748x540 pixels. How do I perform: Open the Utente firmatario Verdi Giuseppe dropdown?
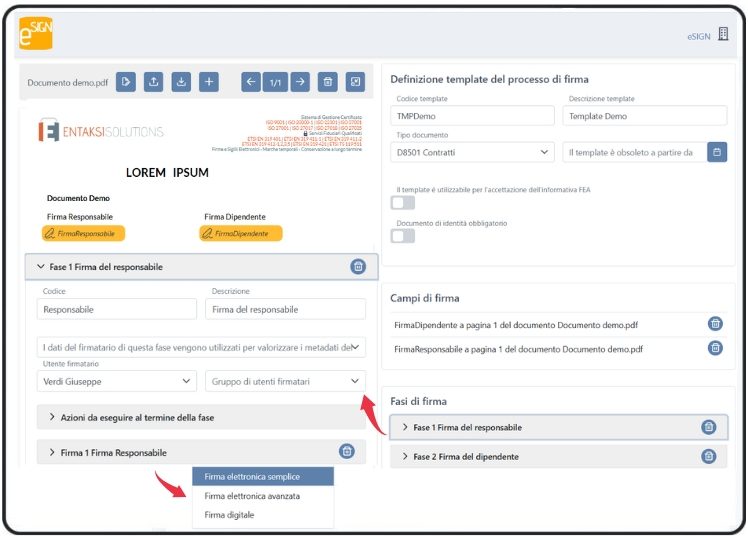(x=117, y=381)
